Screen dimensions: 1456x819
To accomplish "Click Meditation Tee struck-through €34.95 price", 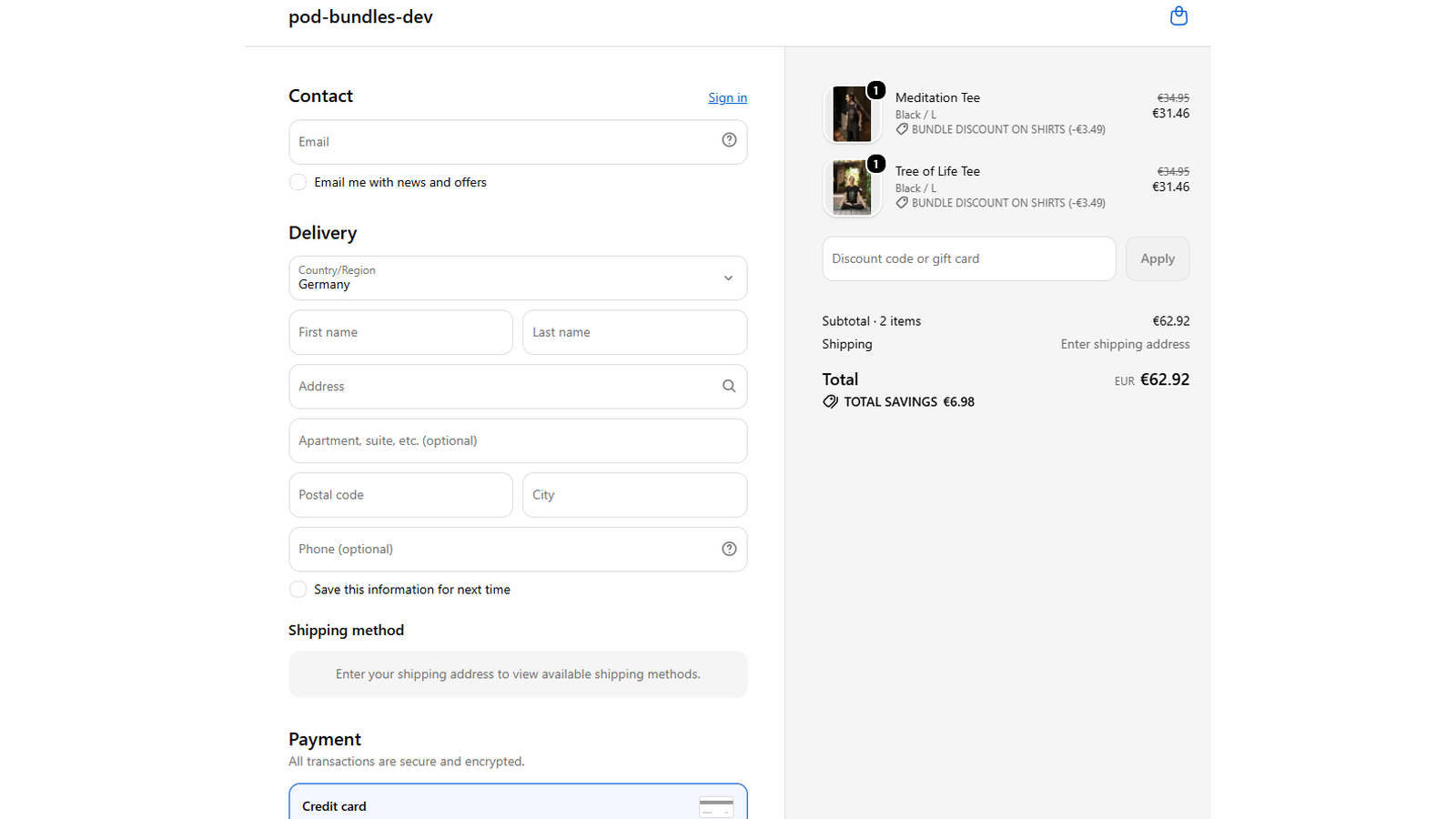I will pyautogui.click(x=1173, y=97).
